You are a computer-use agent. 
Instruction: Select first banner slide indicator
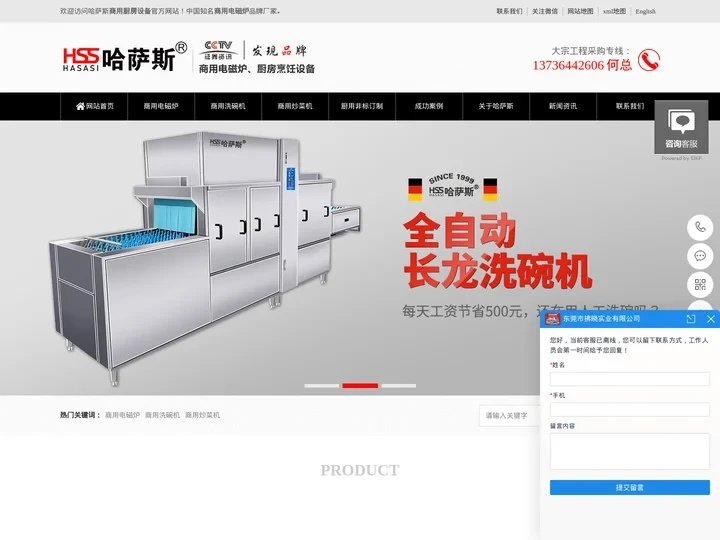(321, 386)
